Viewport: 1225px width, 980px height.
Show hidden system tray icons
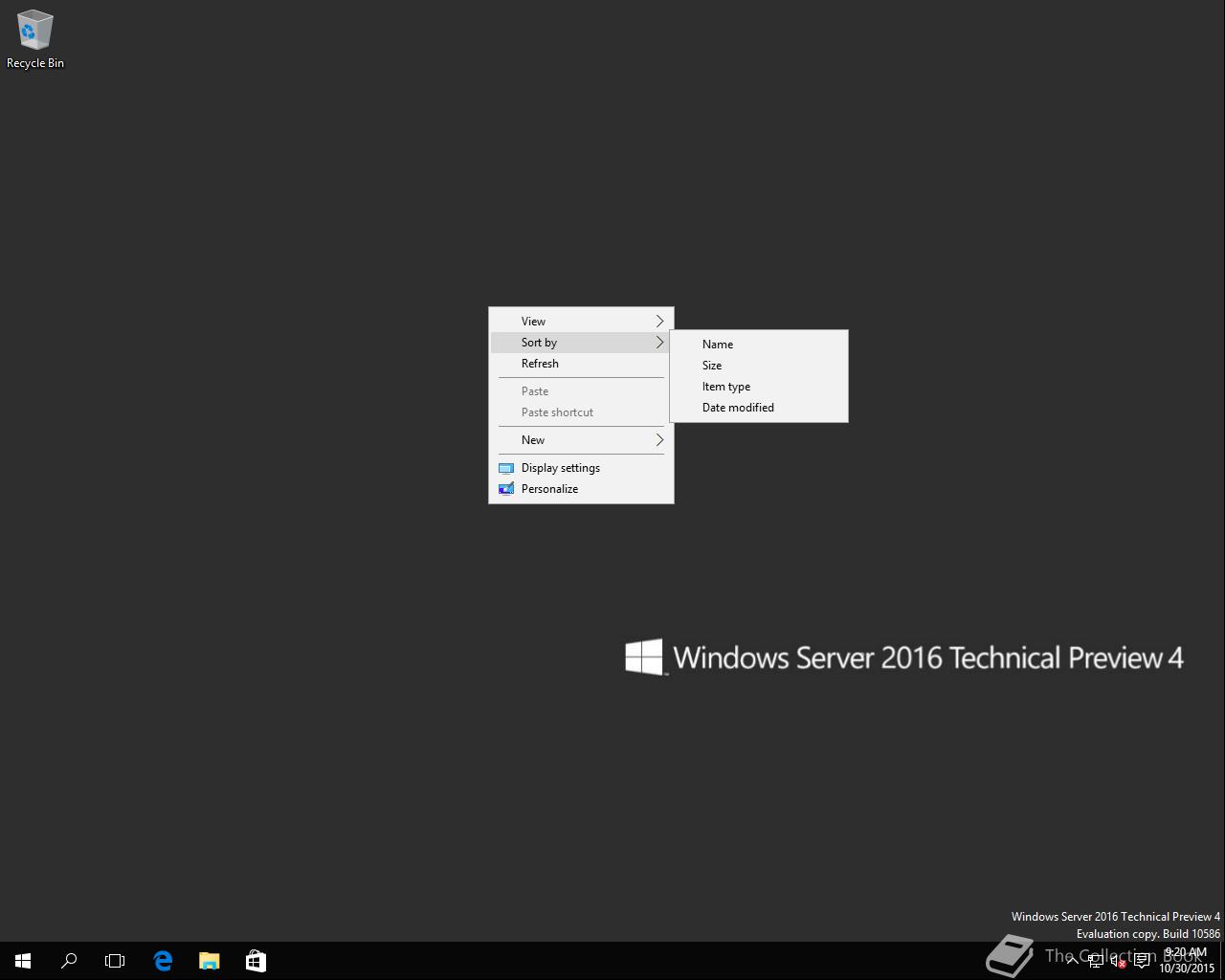tap(1072, 961)
